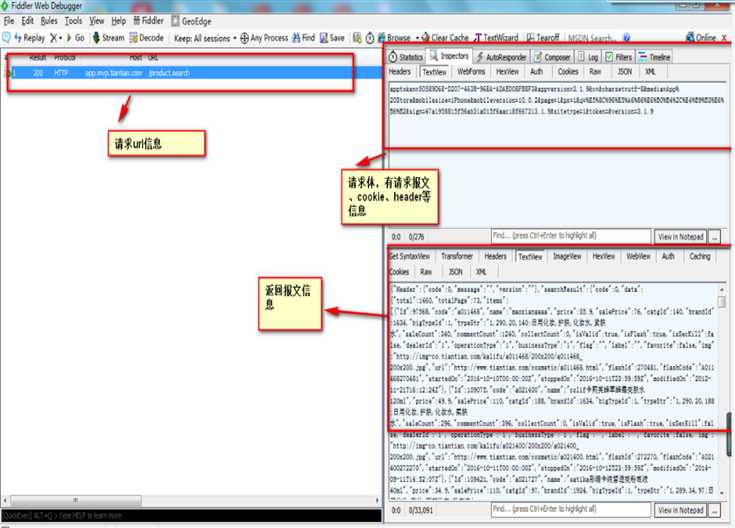This screenshot has width=735, height=528.
Task: Select response WebView tab
Action: click(638, 256)
